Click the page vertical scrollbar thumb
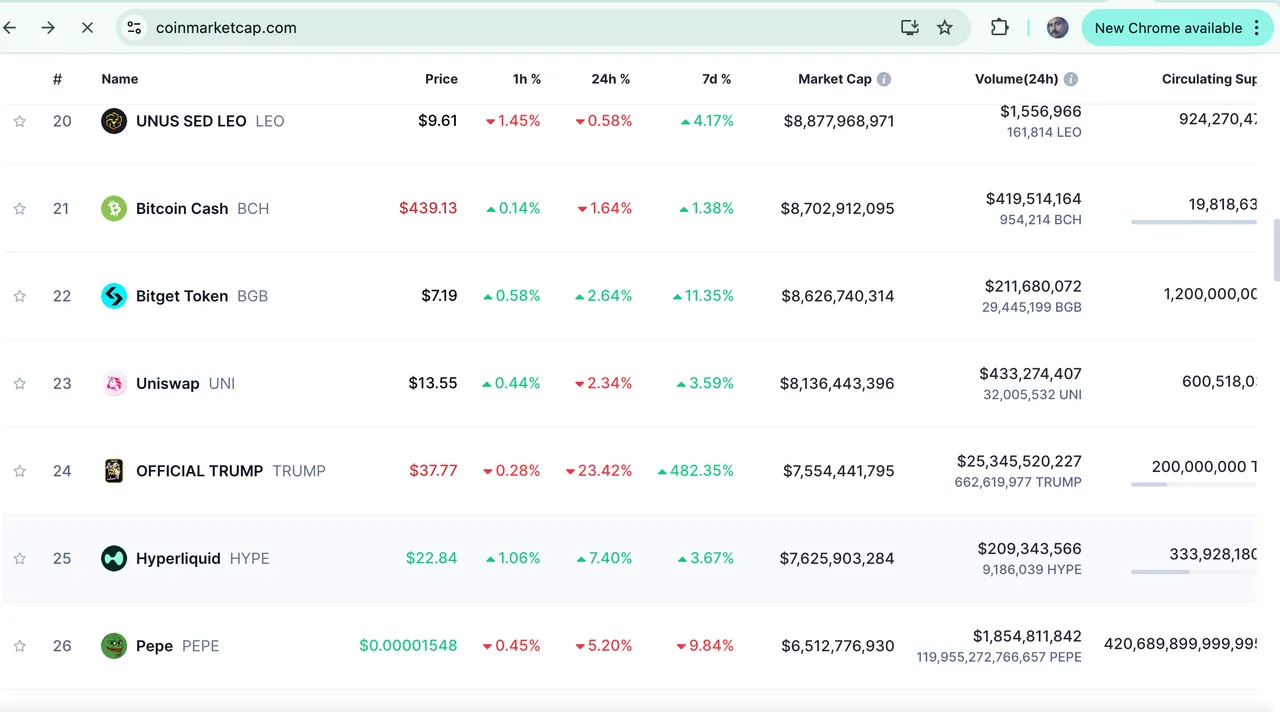 point(1276,250)
